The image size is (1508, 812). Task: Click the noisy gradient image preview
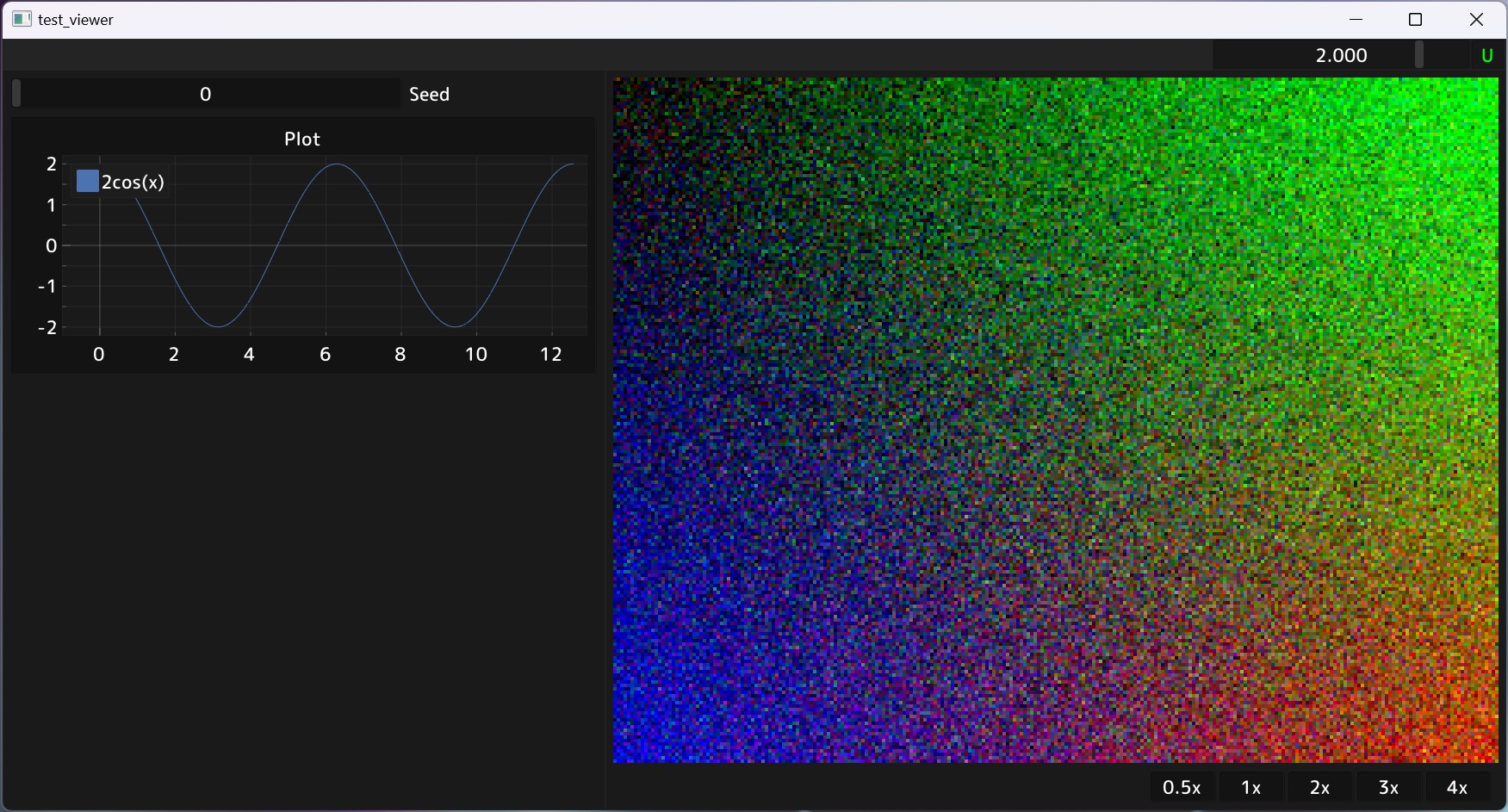click(x=1055, y=422)
